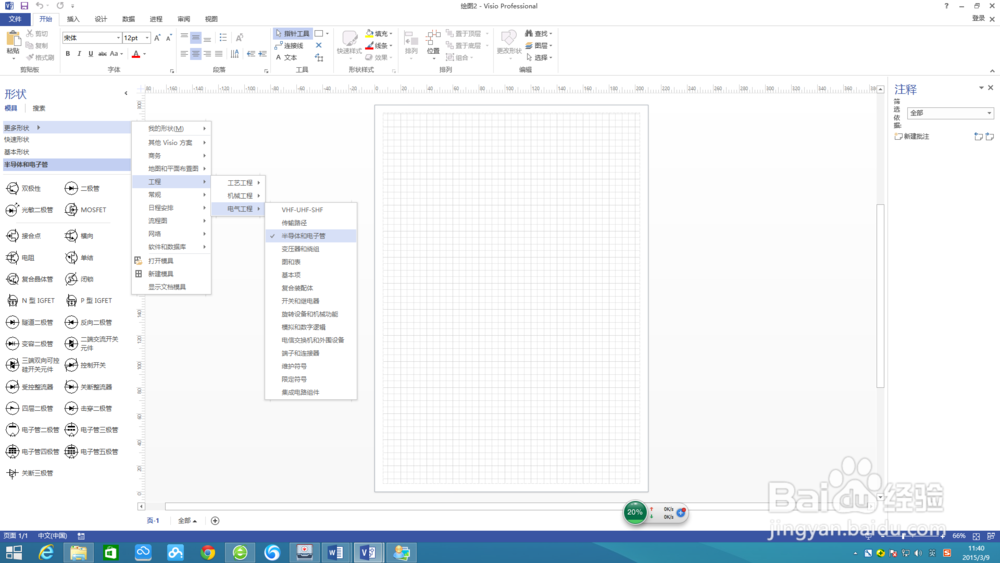This screenshot has width=1000, height=563.
Task: Enable the 变压器和绕组 stencil
Action: coord(311,249)
